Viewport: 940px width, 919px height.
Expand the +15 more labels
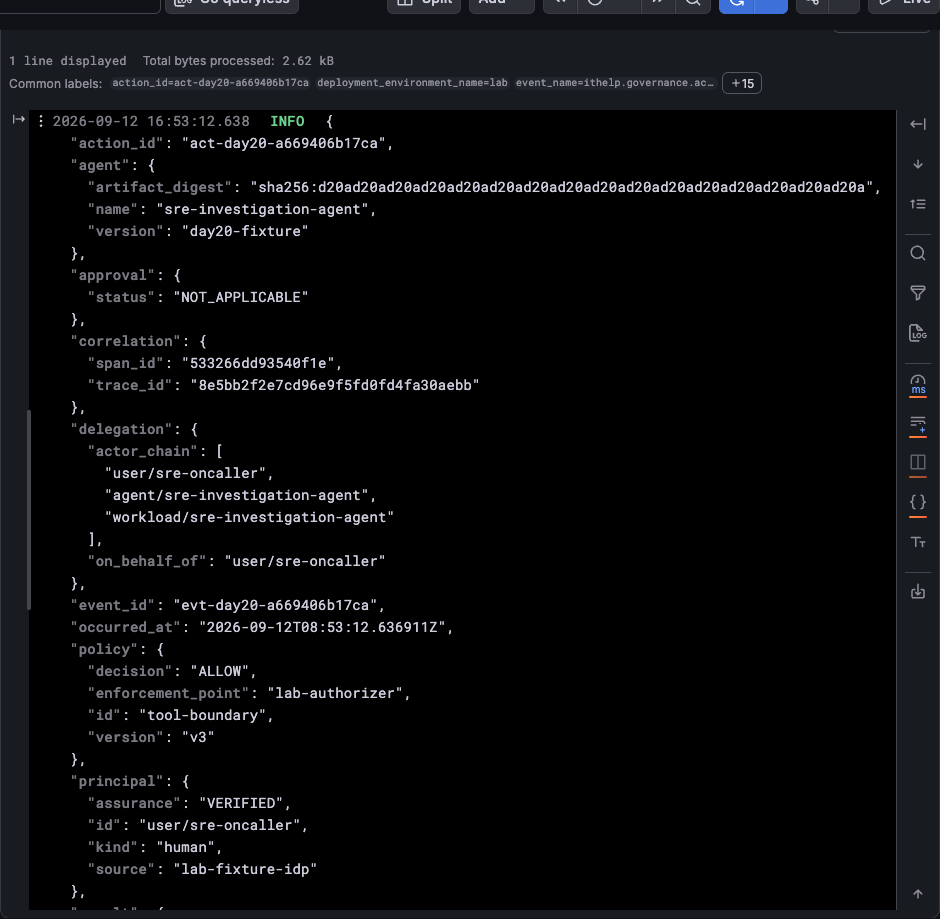[x=742, y=83]
